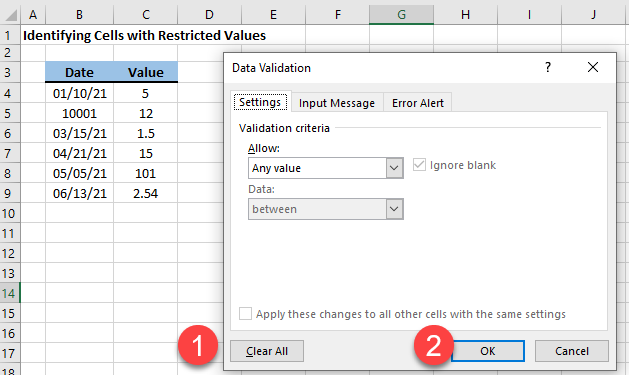
Task: Close the Data Validation dialog
Action: pyautogui.click(x=592, y=67)
